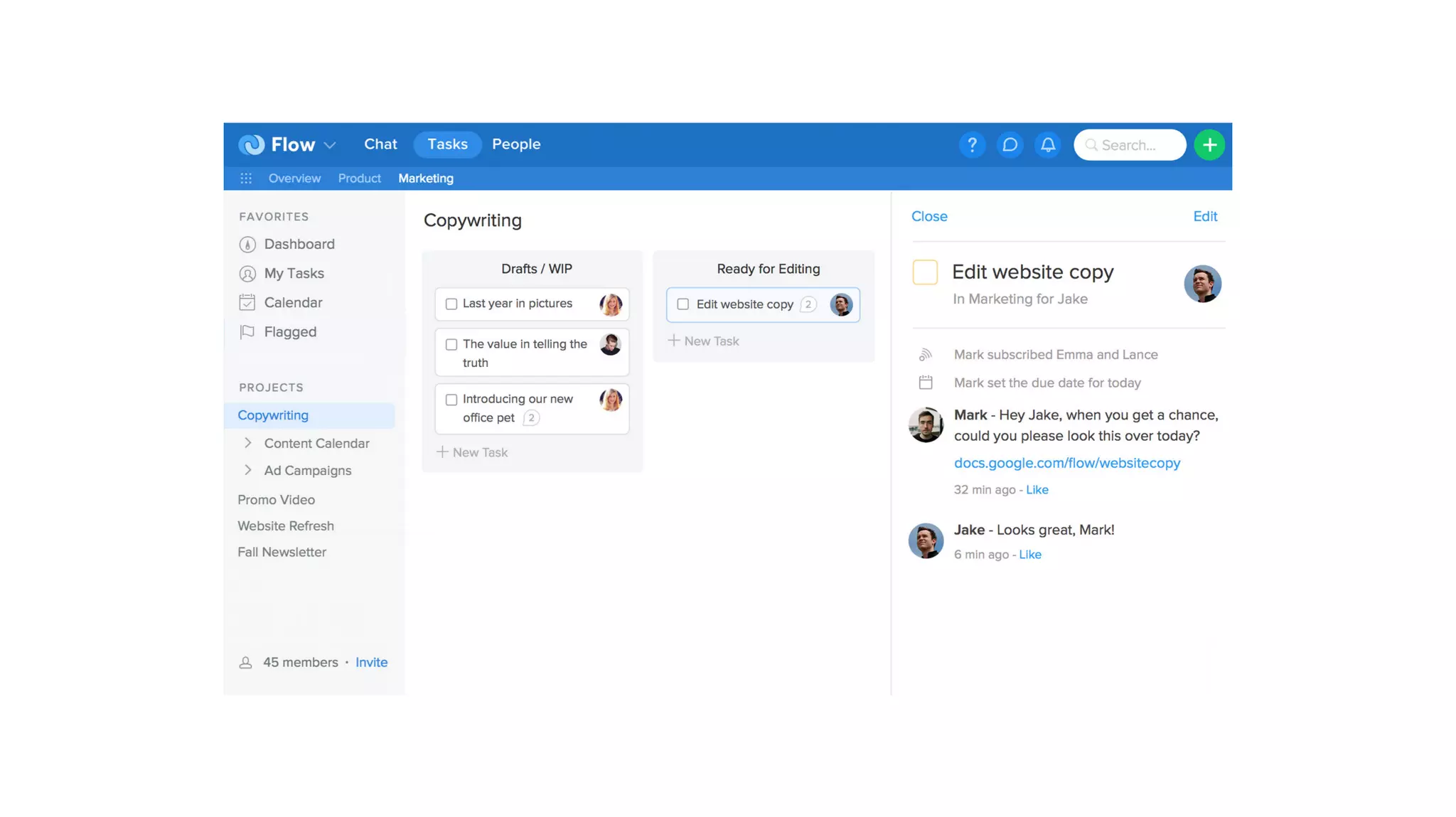Switch to the Chat tab
This screenshot has width=1456, height=817.
[380, 144]
